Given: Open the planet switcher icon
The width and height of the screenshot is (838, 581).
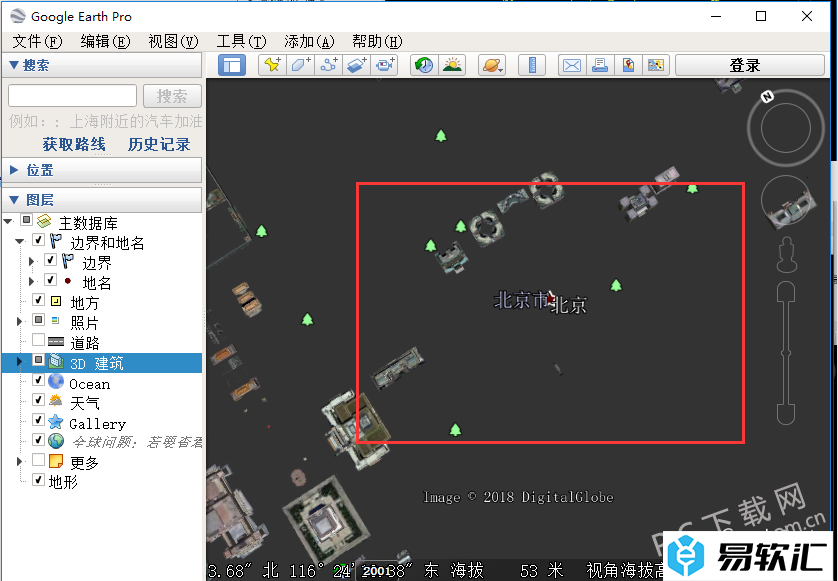Looking at the screenshot, I should (492, 65).
